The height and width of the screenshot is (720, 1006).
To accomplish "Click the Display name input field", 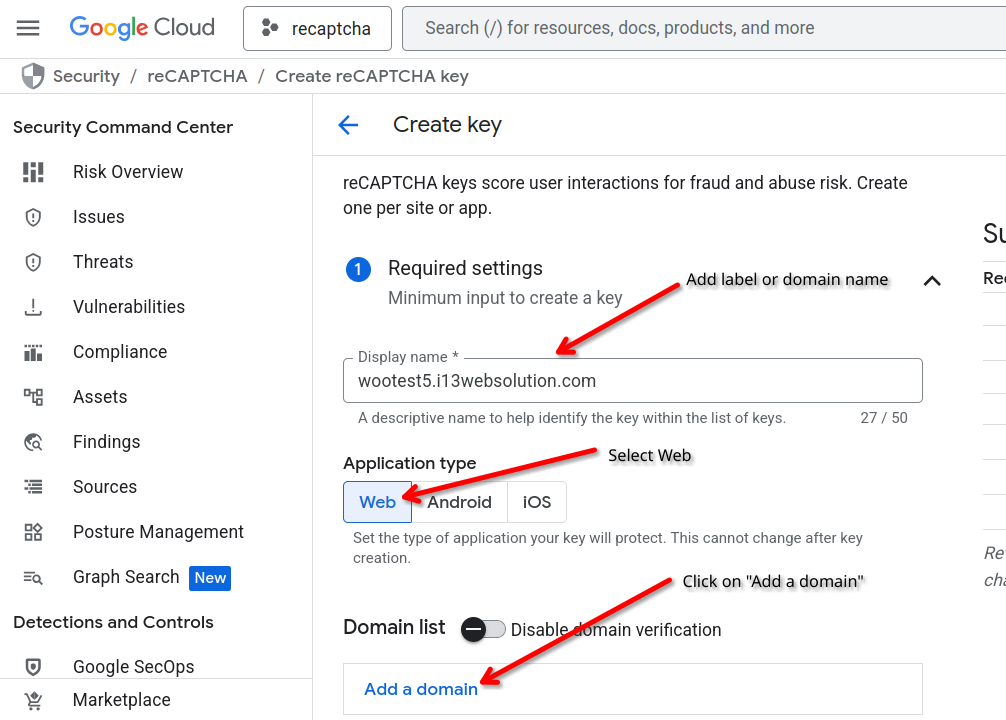I will click(x=633, y=381).
